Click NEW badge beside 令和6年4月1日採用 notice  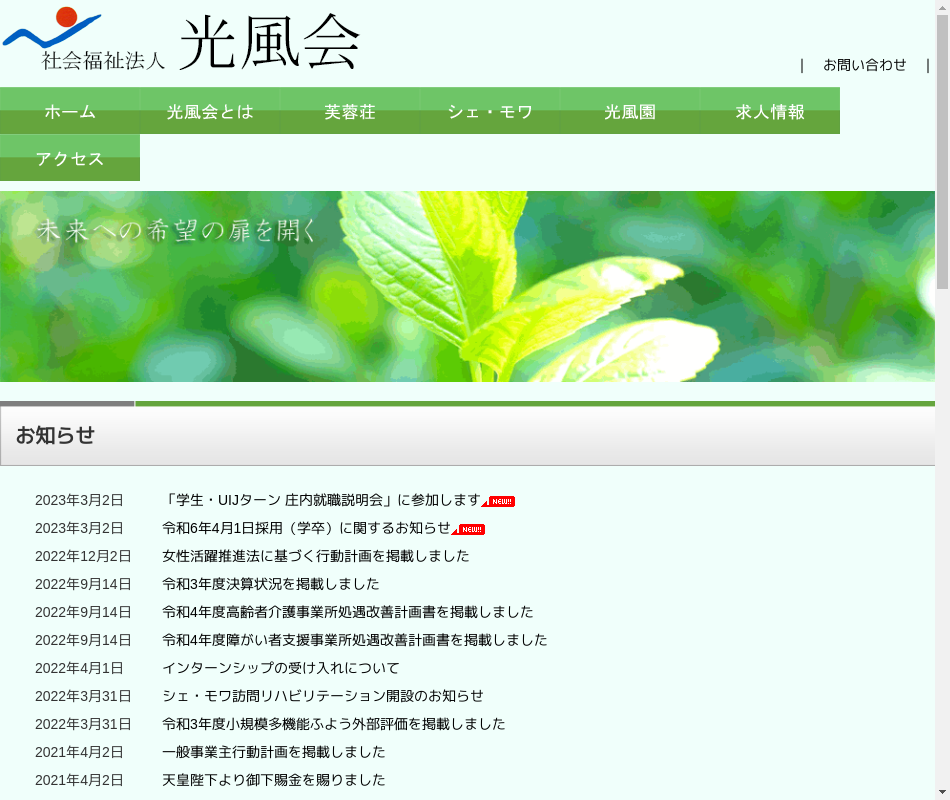point(469,529)
